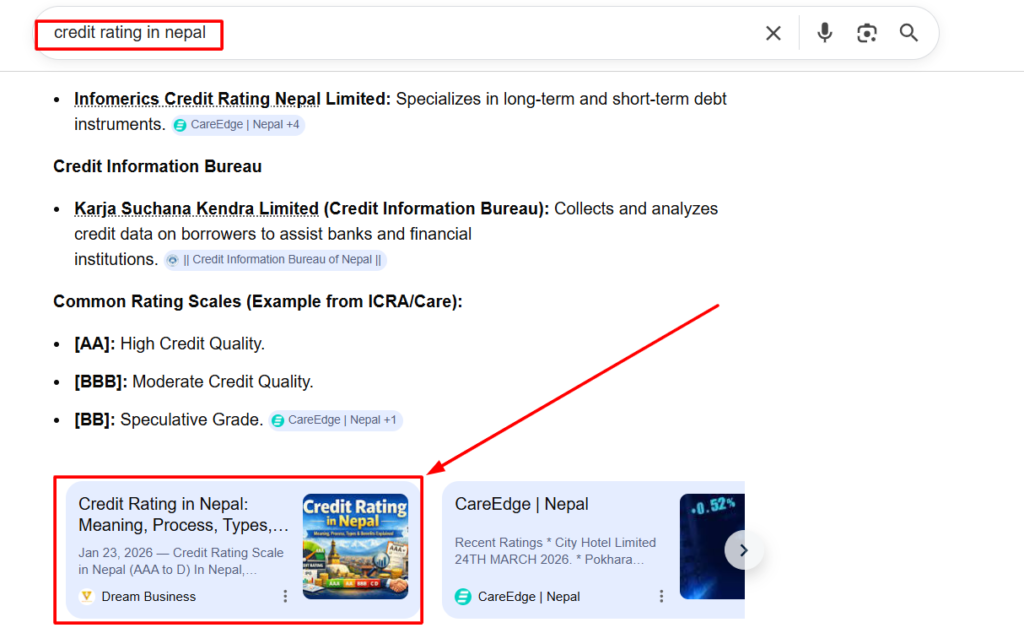
Task: Expand the CareEdge | Nepal +4 source chip
Action: coord(238,125)
